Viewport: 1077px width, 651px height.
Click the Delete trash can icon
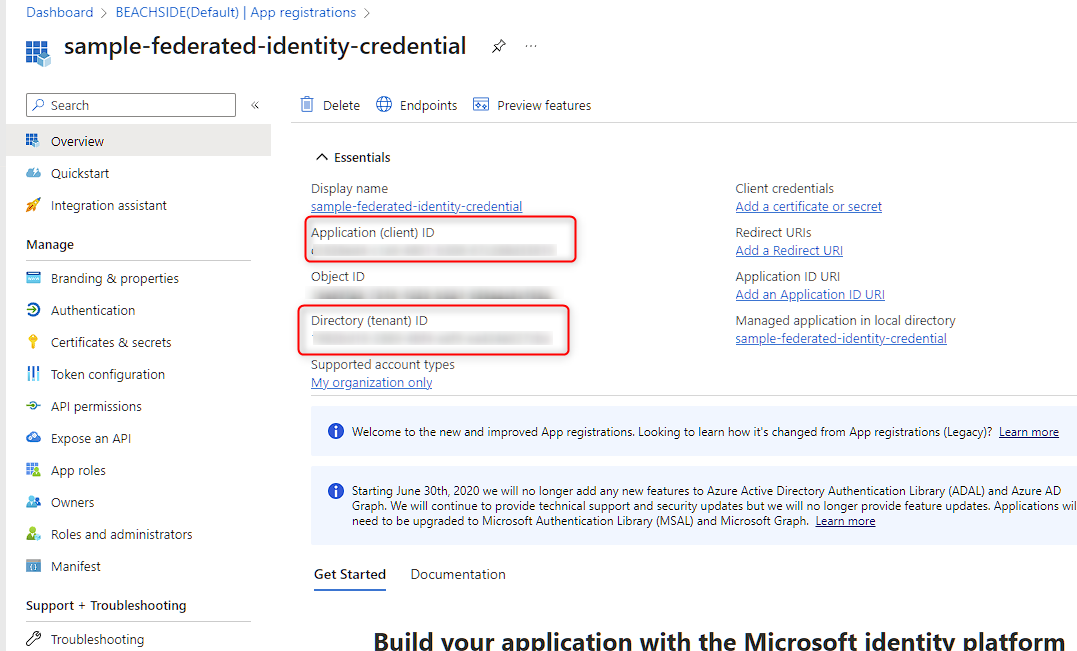[307, 104]
